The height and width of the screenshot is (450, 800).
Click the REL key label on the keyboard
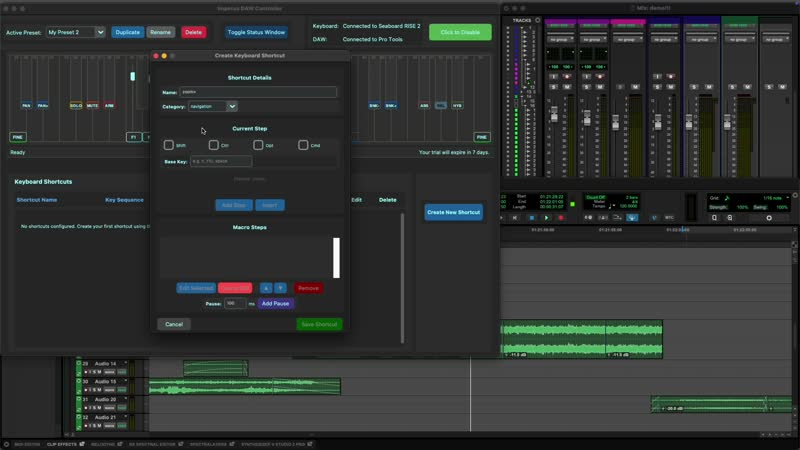pos(441,106)
